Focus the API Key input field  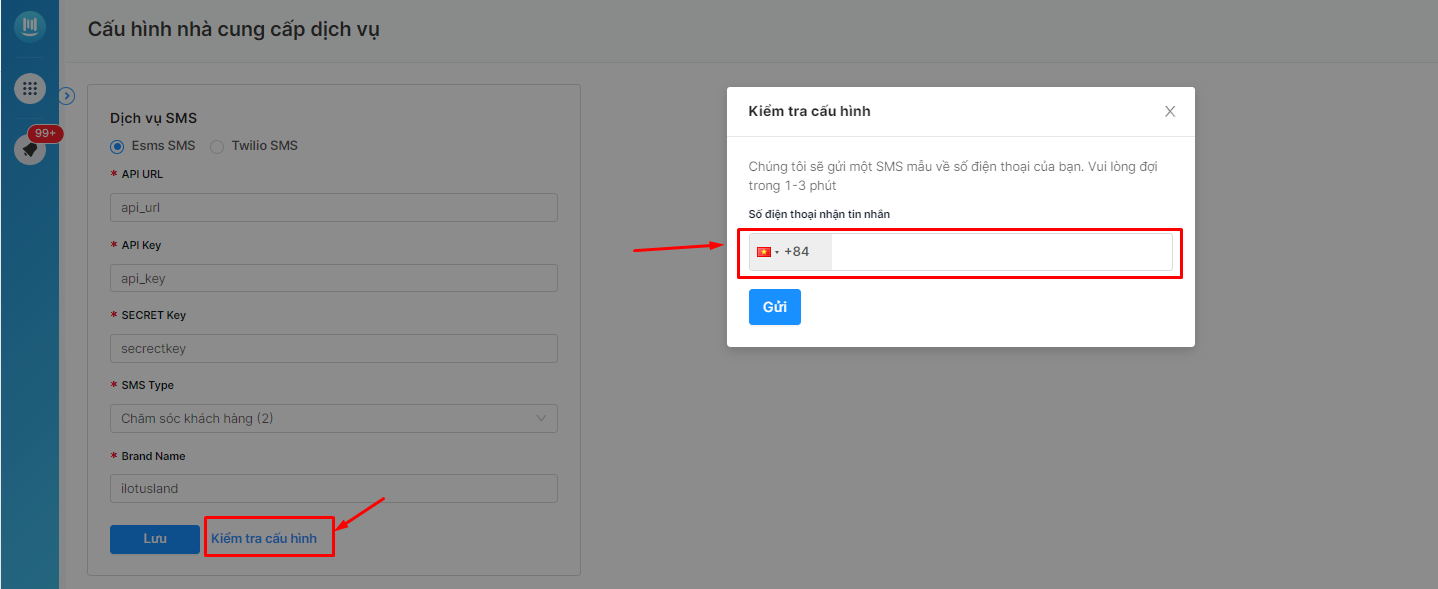[x=334, y=278]
